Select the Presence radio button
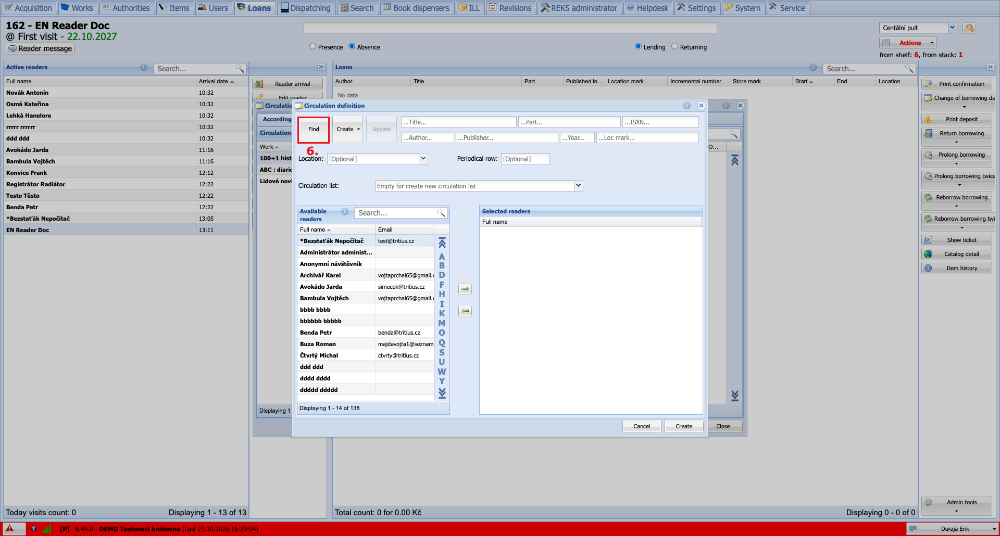Screen dimensions: 1000x536 312,47
